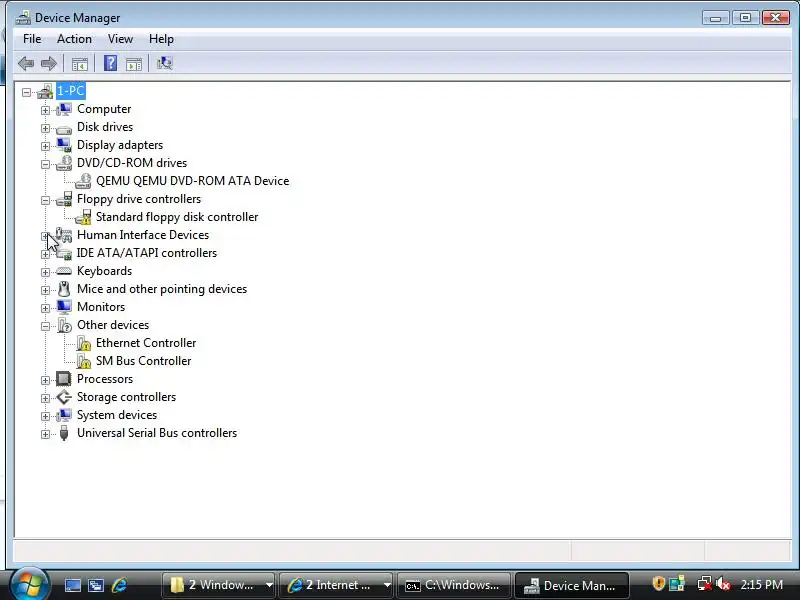Click the Back arrow in the toolbar
This screenshot has width=800, height=600.
tap(26, 64)
